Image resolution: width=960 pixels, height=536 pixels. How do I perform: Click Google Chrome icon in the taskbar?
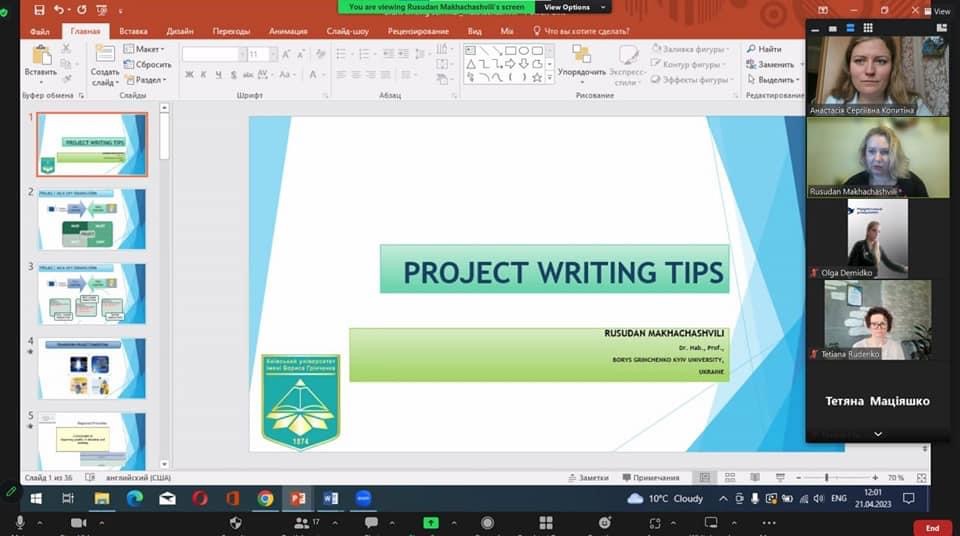tap(265, 498)
